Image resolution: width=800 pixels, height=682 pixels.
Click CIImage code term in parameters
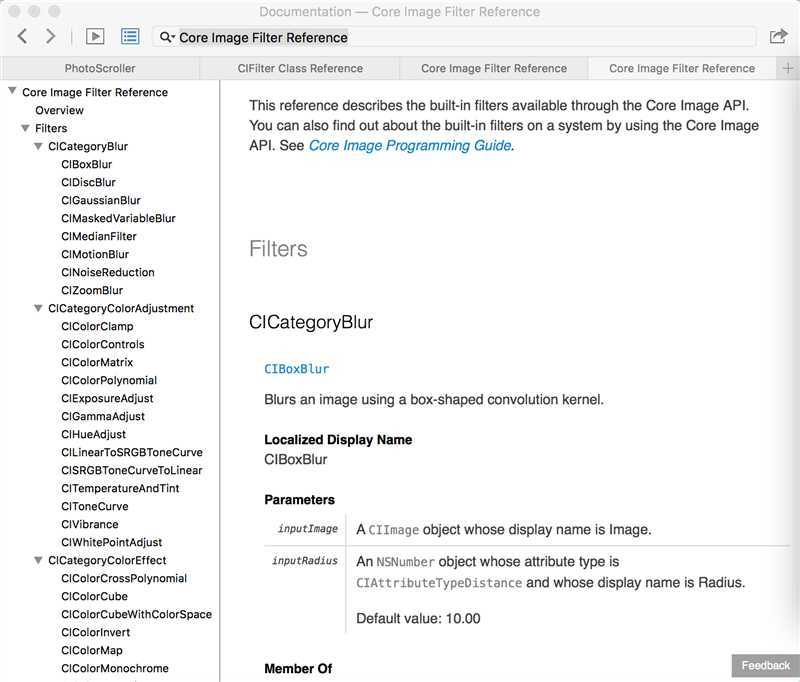[x=393, y=530]
